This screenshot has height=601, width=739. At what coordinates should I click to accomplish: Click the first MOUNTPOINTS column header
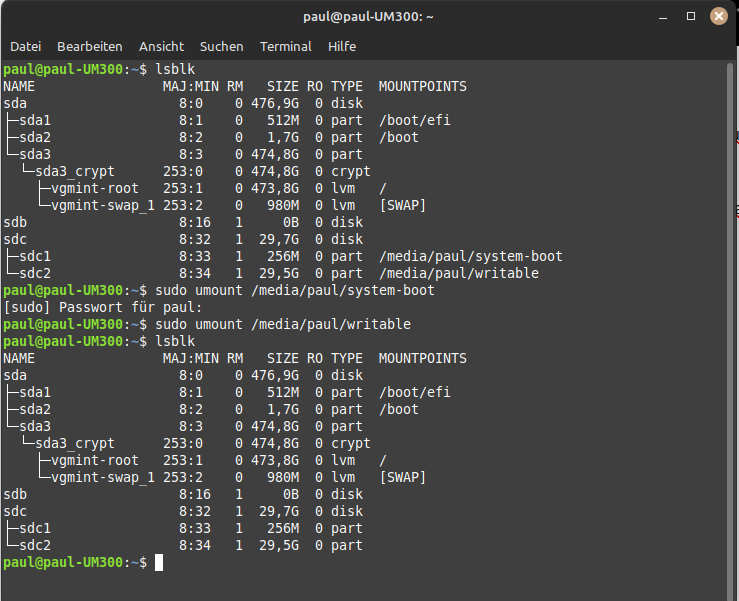[x=422, y=86]
